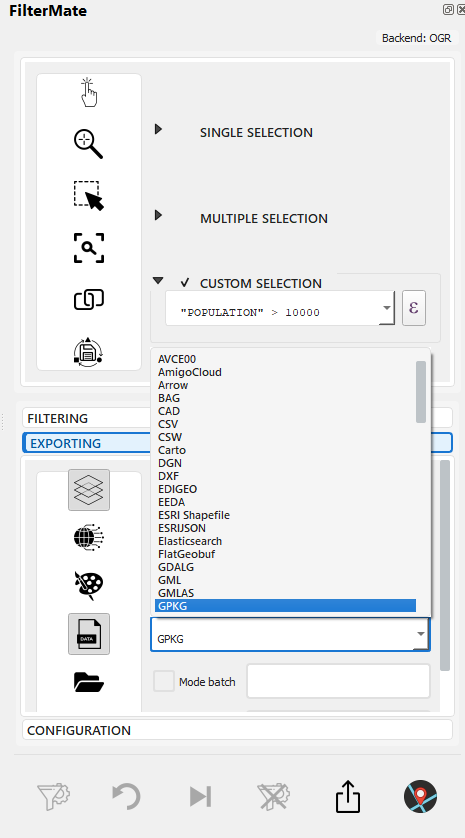Image resolution: width=465 pixels, height=838 pixels.
Task: Activate the zoom magnifier tool
Action: coord(88,144)
